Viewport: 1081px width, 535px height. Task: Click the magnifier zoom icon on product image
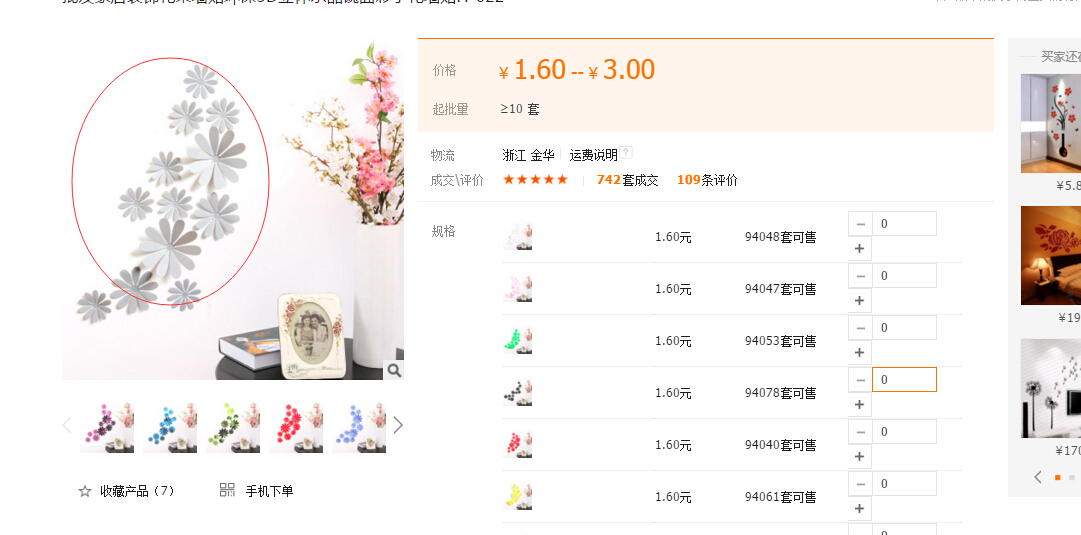(x=394, y=370)
